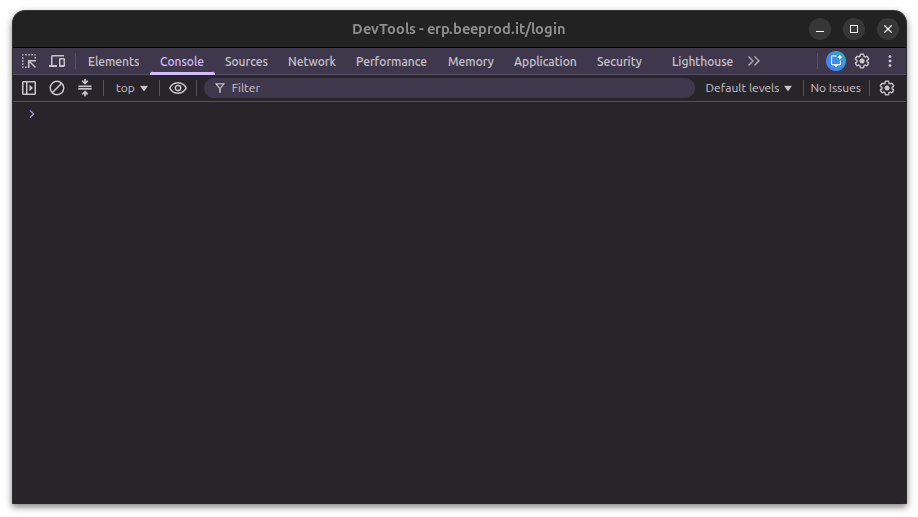Screen dimensions: 918x517
Task: Open the blue AI assistance icon
Action: point(835,61)
